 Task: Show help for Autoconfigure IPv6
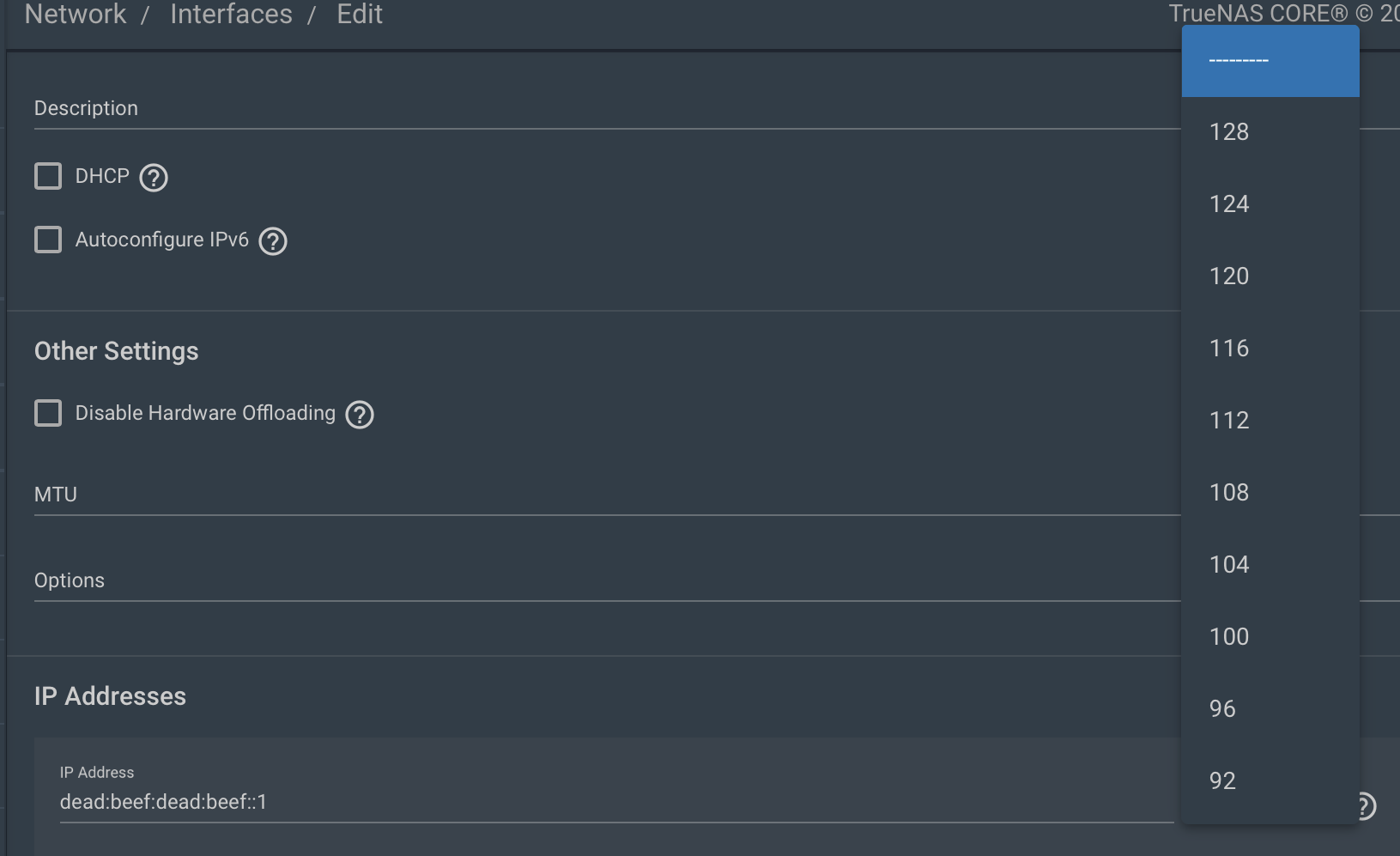tap(273, 241)
